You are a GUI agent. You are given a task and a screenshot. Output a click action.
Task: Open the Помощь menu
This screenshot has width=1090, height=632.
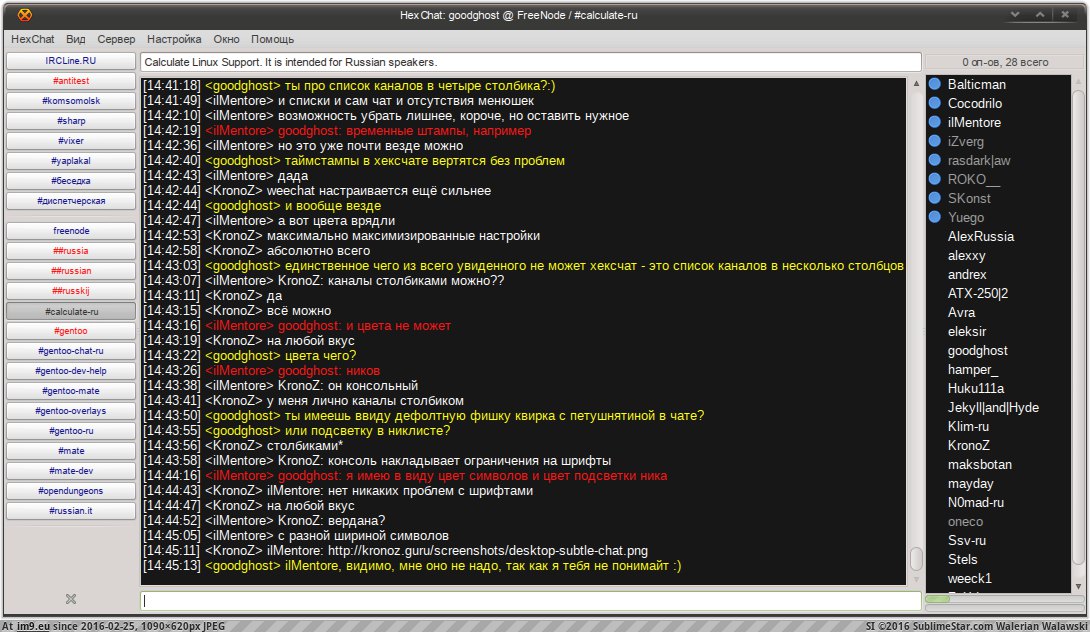pyautogui.click(x=272, y=40)
